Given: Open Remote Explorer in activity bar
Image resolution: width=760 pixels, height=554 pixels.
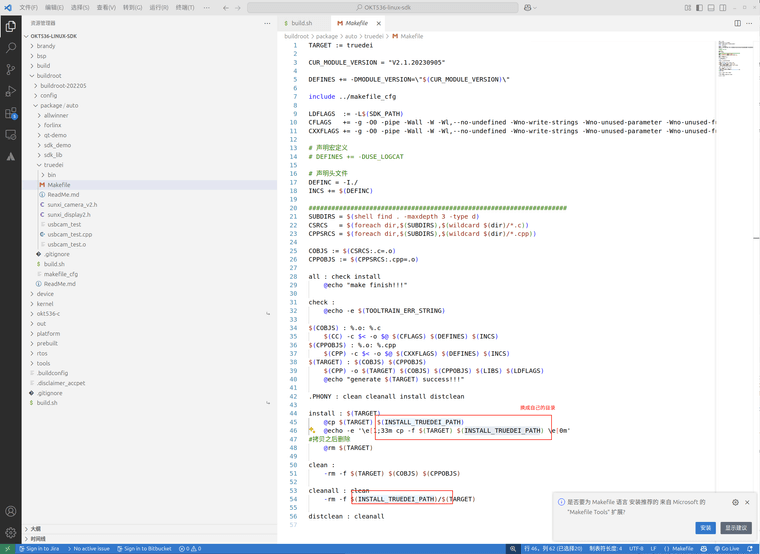Looking at the screenshot, I should coord(11,135).
